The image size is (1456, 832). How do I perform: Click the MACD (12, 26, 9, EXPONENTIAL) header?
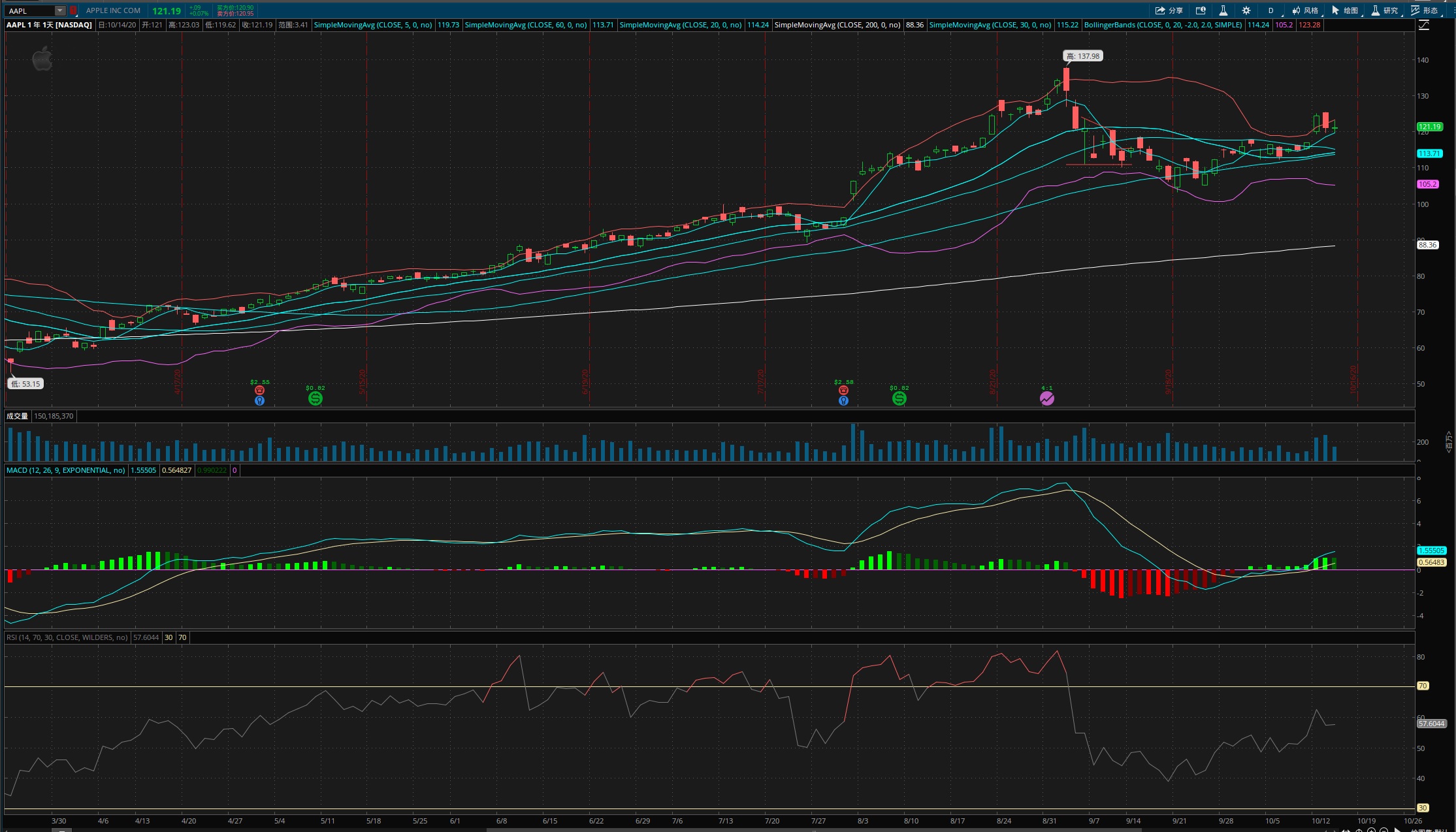pyautogui.click(x=66, y=470)
